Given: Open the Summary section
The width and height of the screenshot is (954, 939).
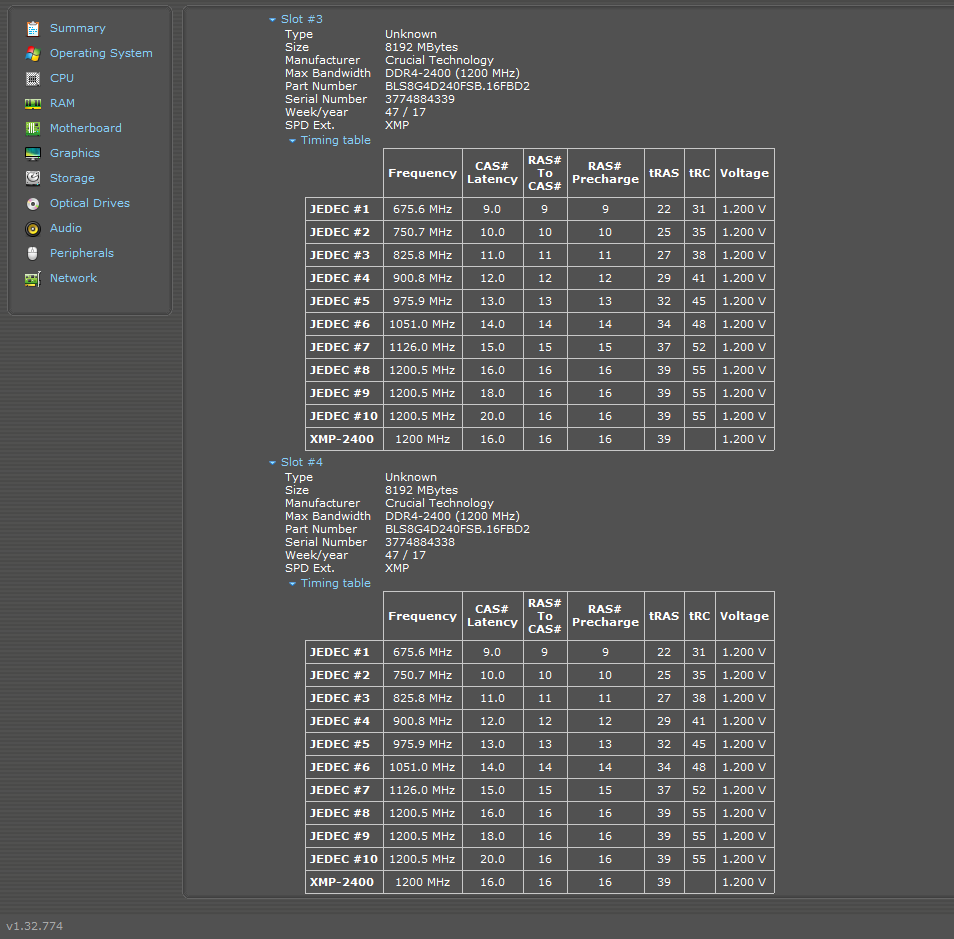Looking at the screenshot, I should (77, 28).
